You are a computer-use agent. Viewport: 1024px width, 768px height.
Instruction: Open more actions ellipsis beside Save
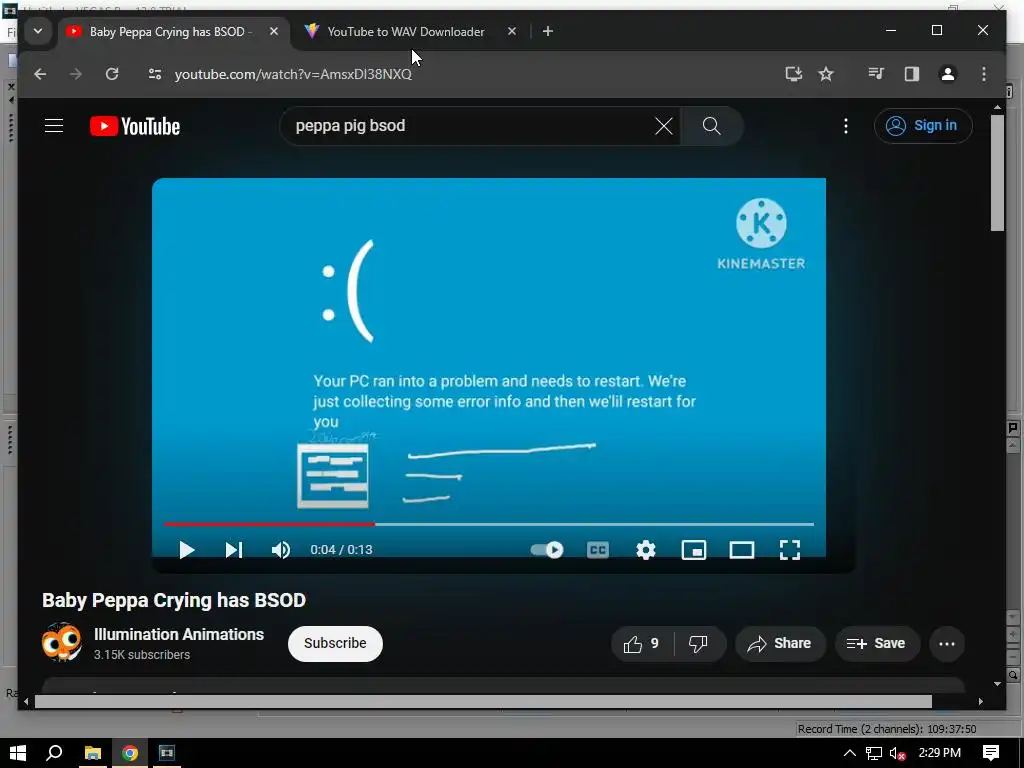pyautogui.click(x=947, y=644)
